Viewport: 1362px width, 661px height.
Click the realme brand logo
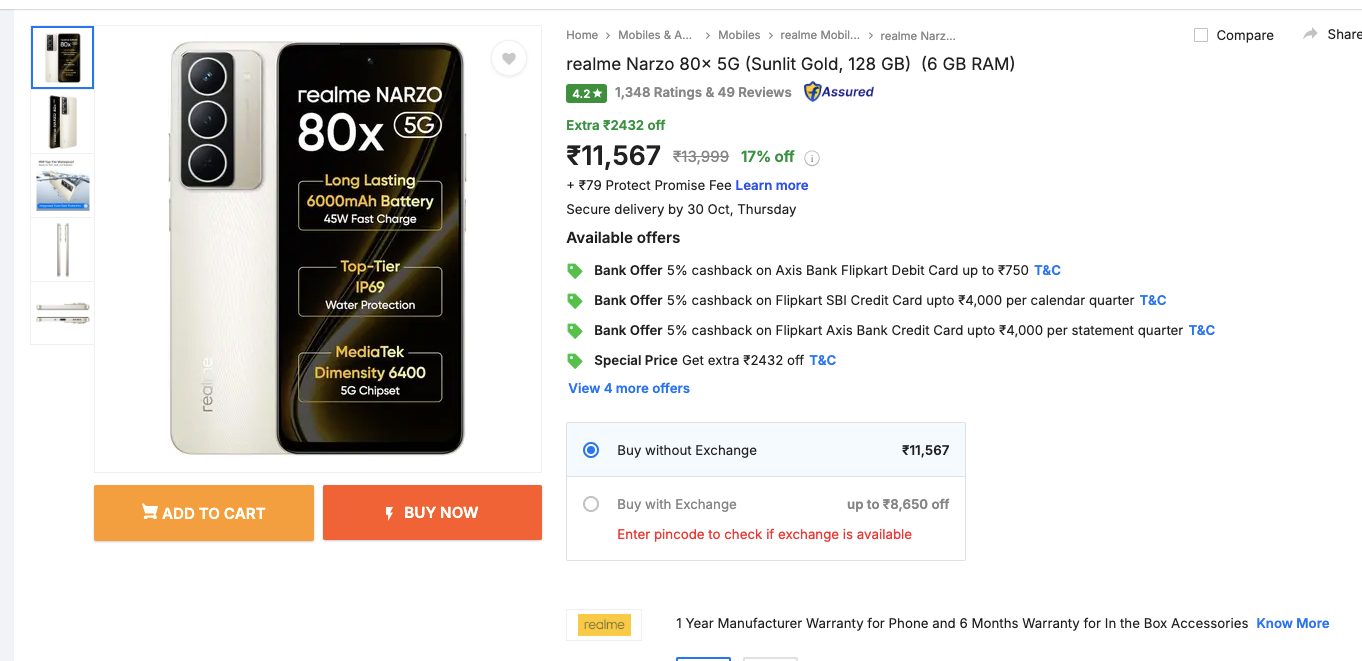tap(604, 624)
